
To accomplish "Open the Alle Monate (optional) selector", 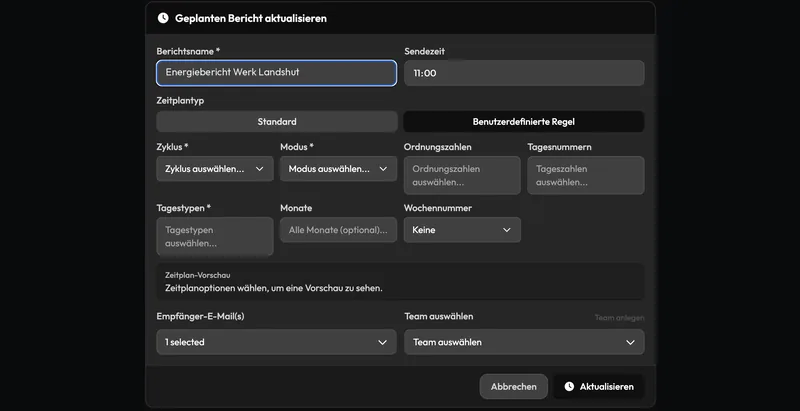I will [339, 230].
